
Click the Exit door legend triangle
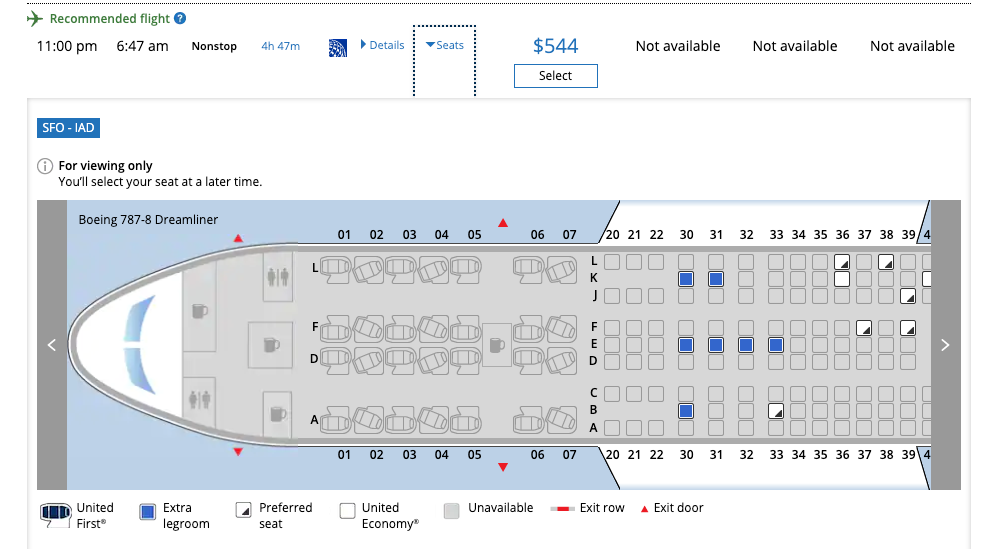click(x=644, y=509)
